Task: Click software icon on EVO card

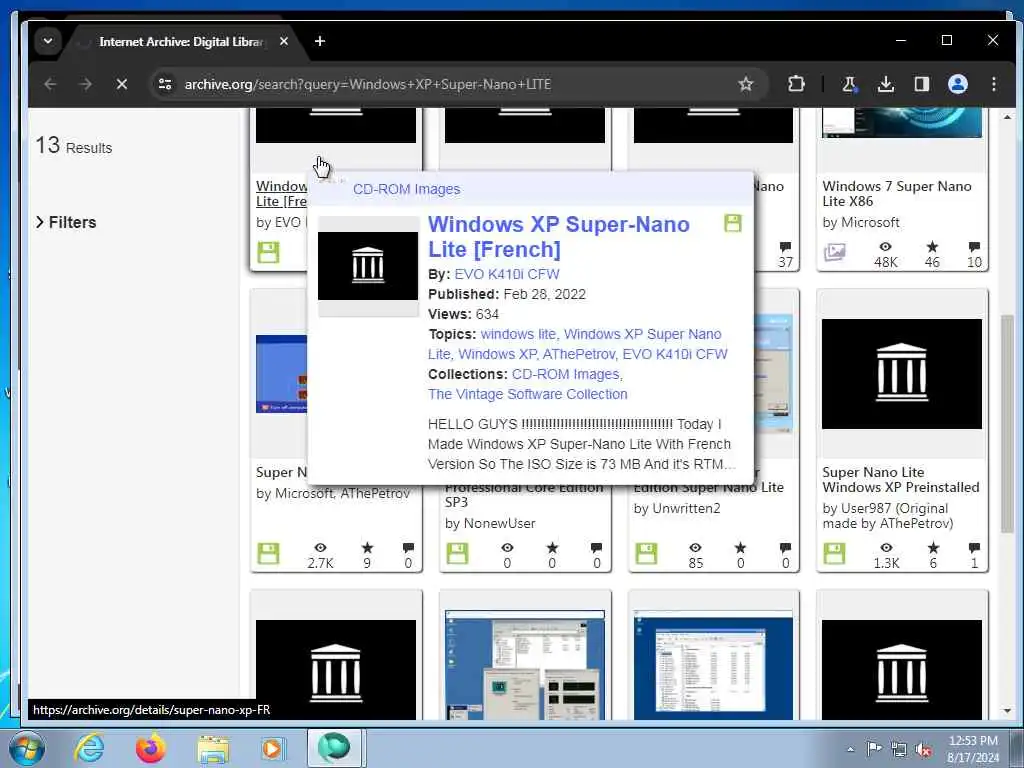Action: (268, 252)
